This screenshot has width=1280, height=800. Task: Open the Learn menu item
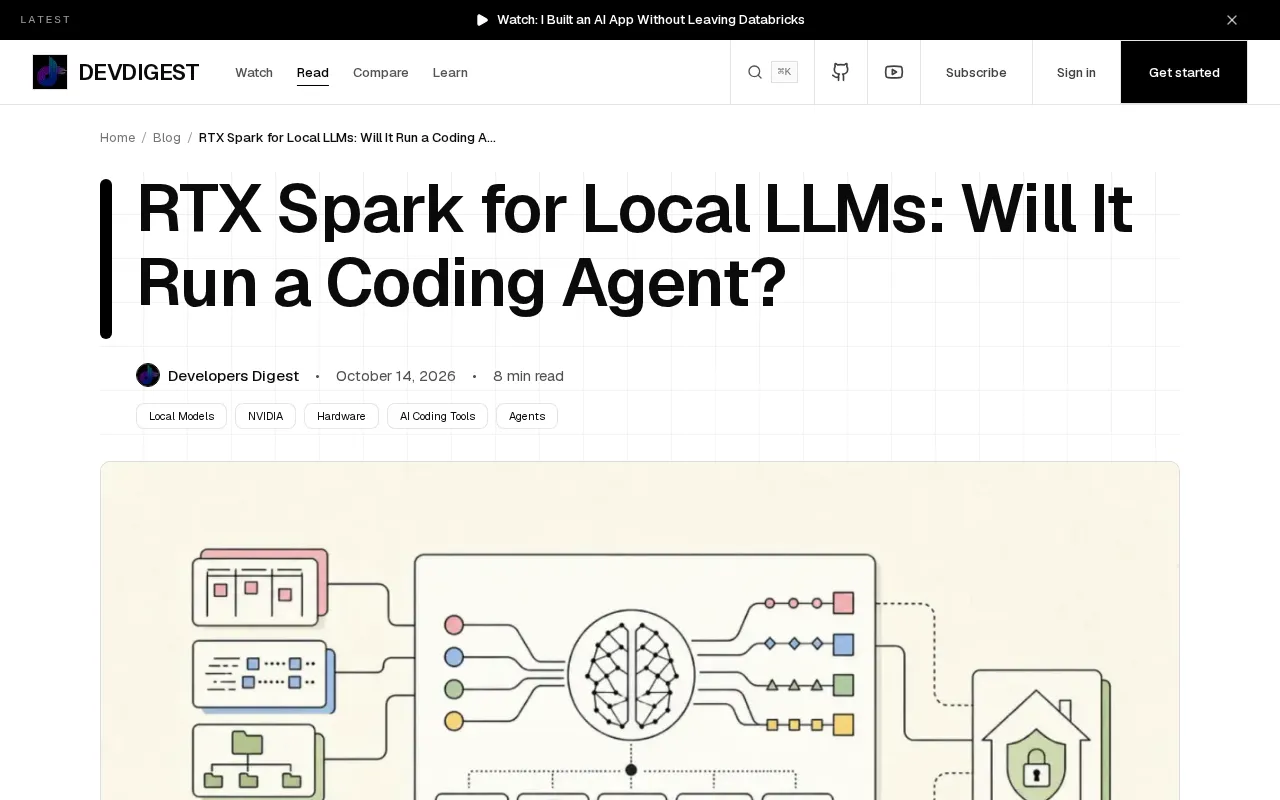point(450,72)
